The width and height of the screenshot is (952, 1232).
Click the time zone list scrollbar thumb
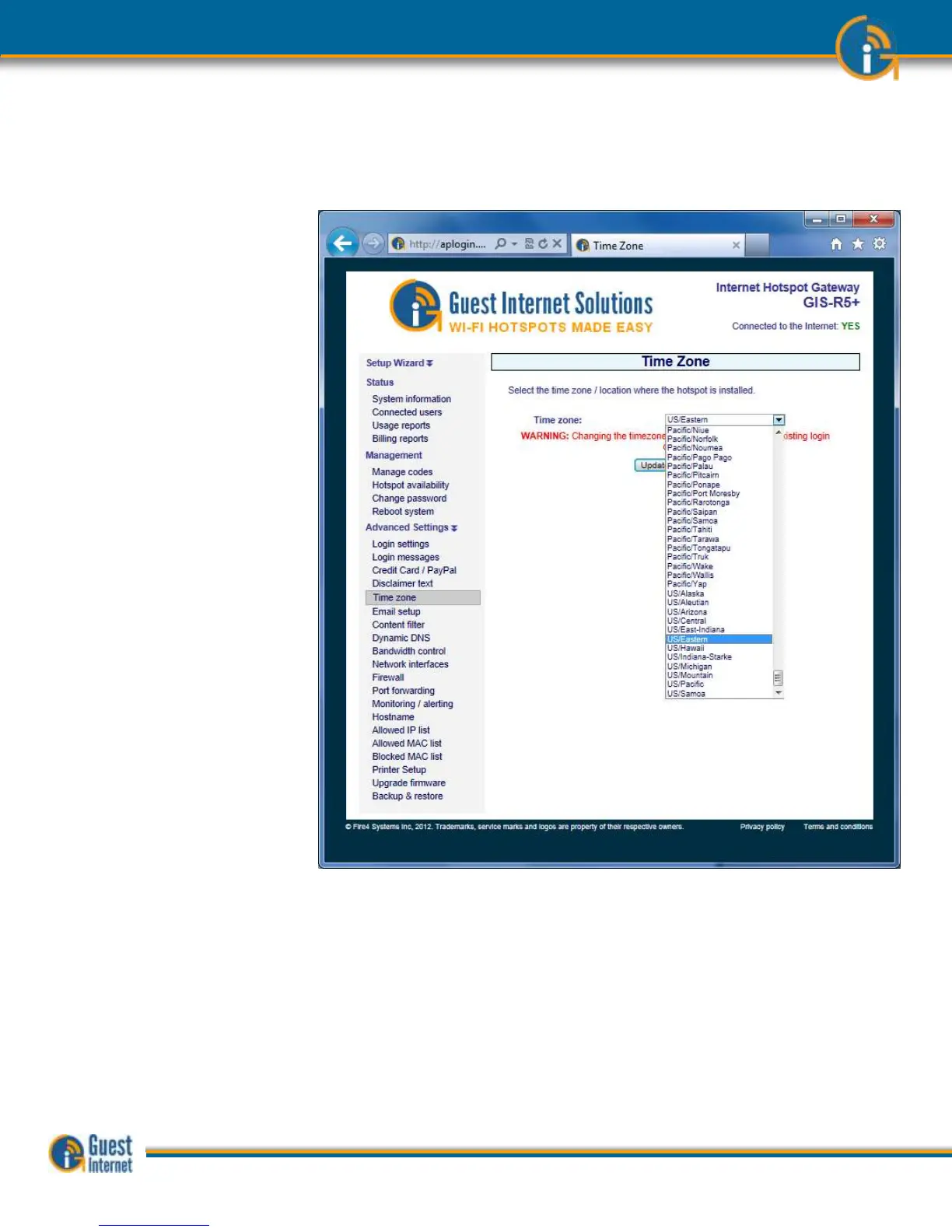(778, 678)
